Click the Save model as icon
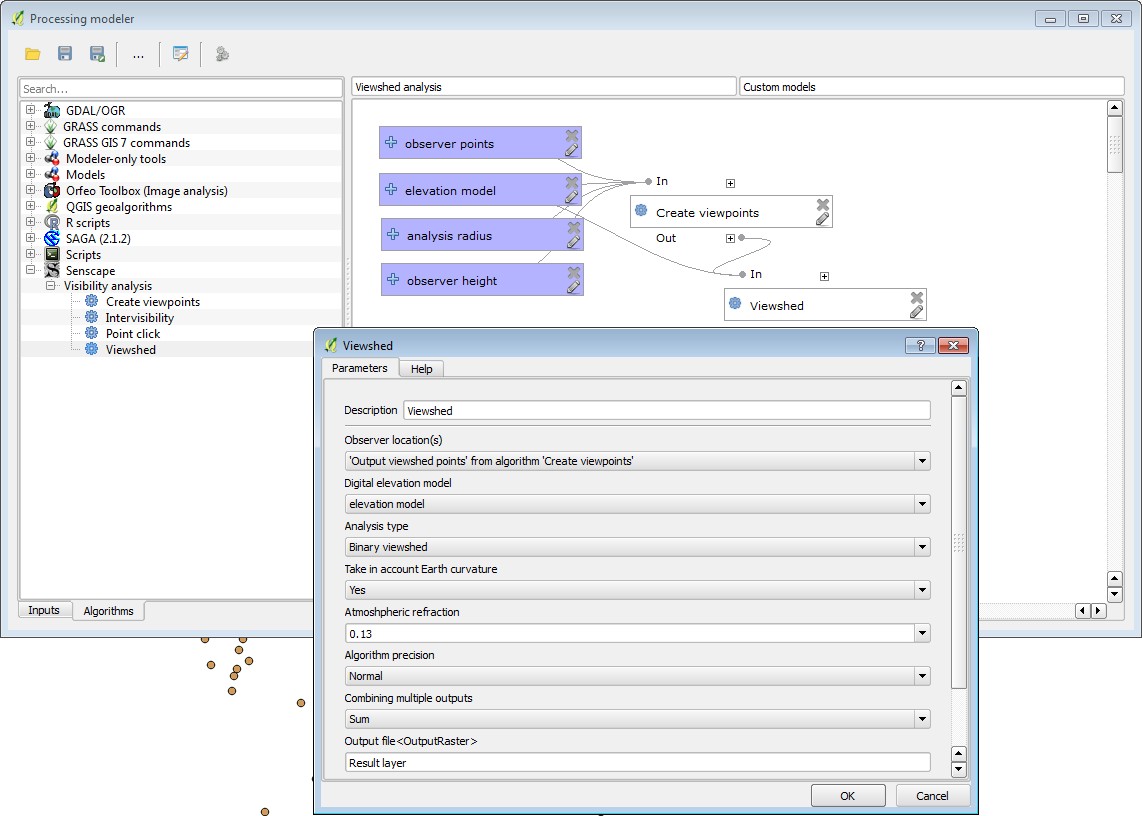The width and height of the screenshot is (1142, 816). (x=97, y=54)
